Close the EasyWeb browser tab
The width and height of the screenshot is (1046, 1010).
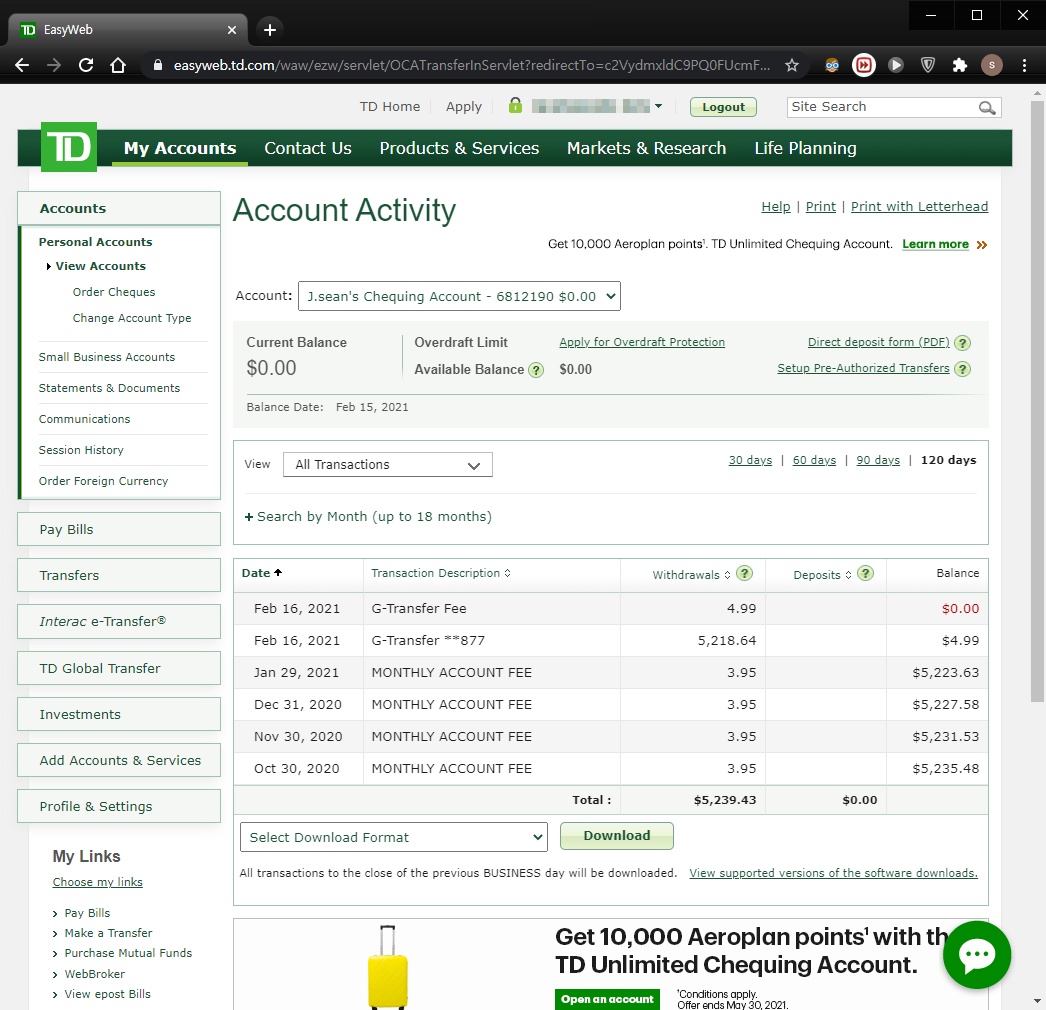[x=231, y=29]
